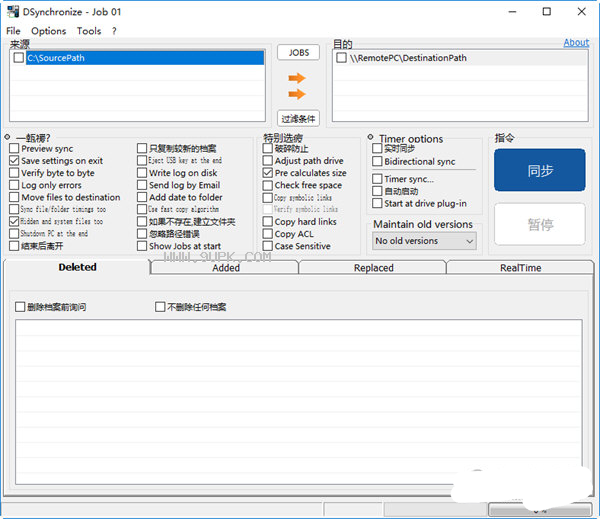600x519 pixels.
Task: Open the JOBS button
Action: 298,52
